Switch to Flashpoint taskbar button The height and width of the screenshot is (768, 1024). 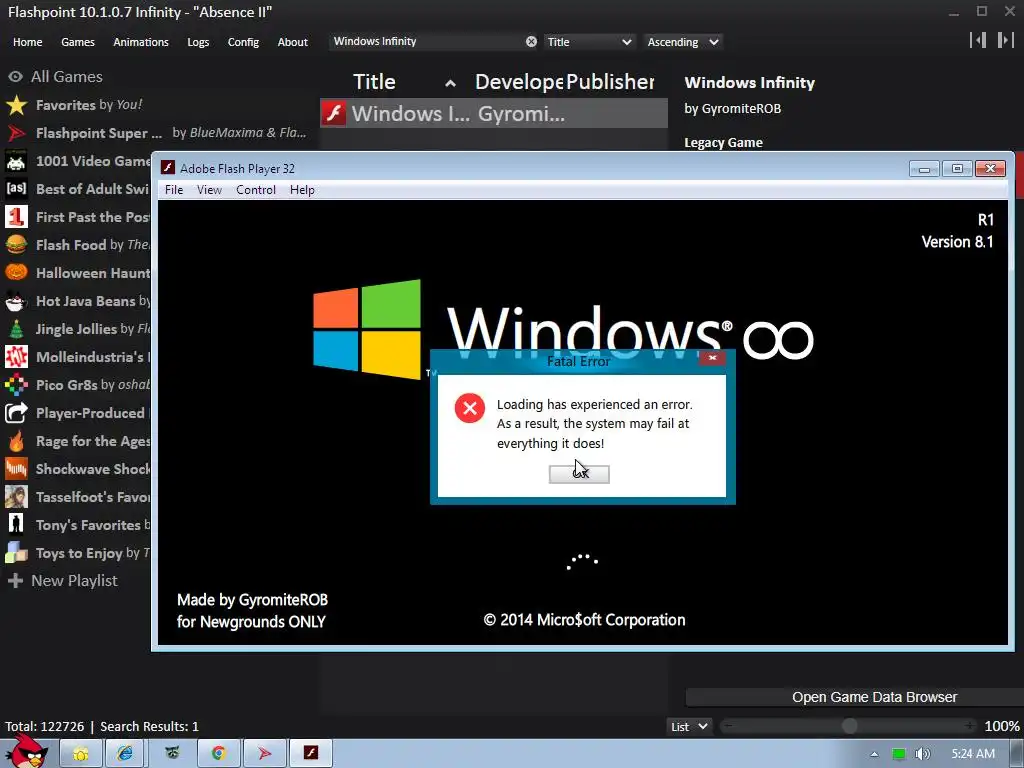click(x=264, y=753)
